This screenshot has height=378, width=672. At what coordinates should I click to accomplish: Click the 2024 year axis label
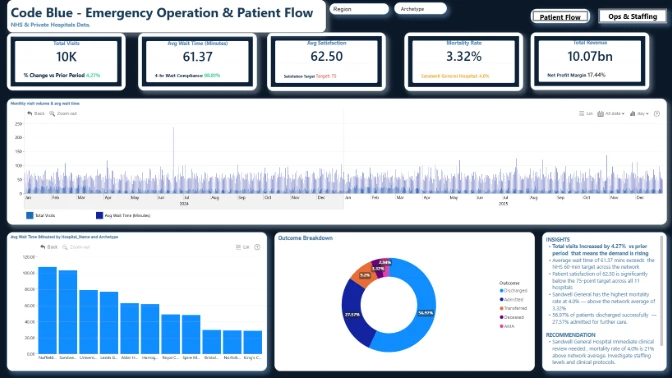tap(184, 204)
